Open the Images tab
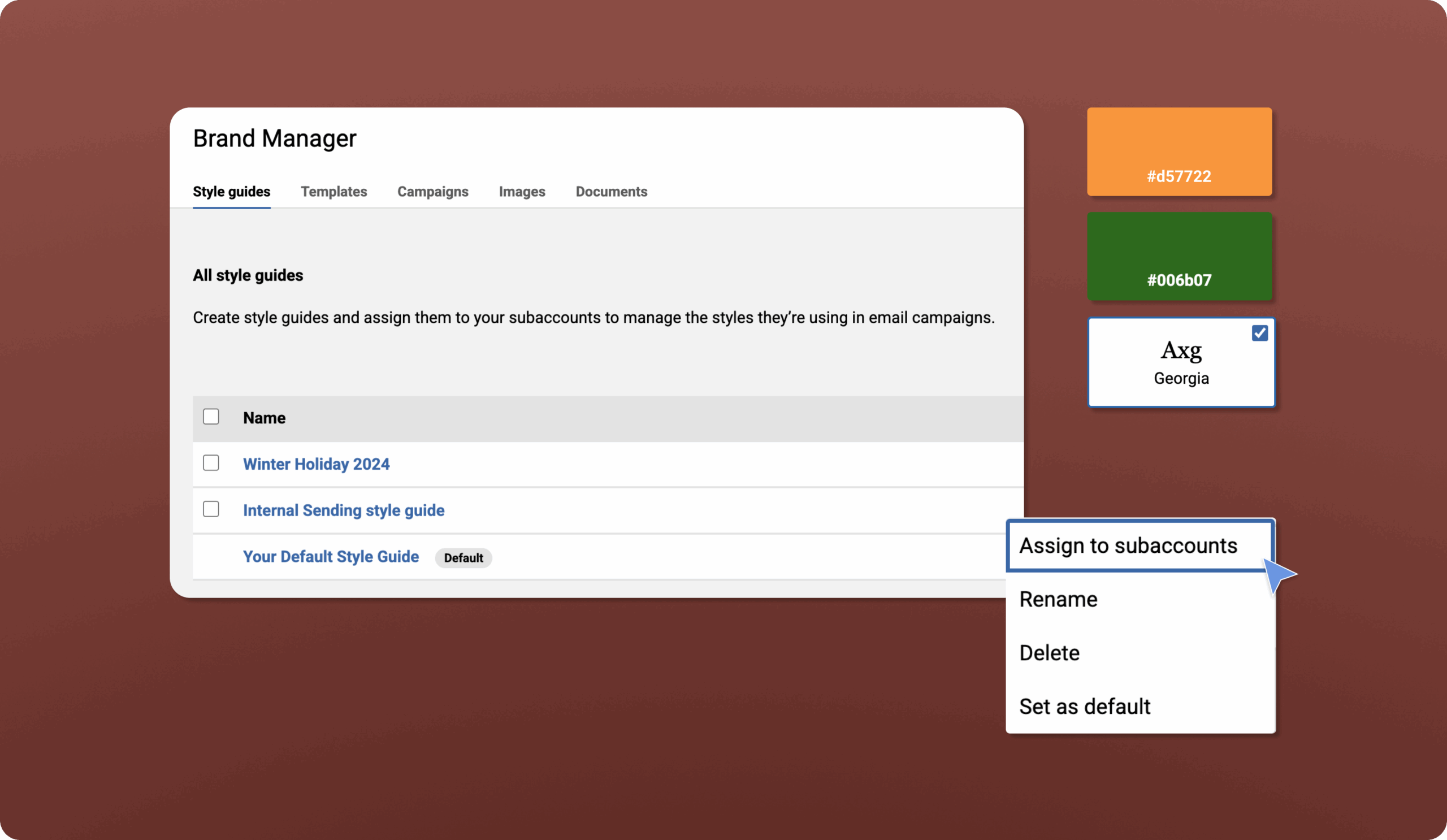This screenshot has height=840, width=1447. pyautogui.click(x=521, y=191)
